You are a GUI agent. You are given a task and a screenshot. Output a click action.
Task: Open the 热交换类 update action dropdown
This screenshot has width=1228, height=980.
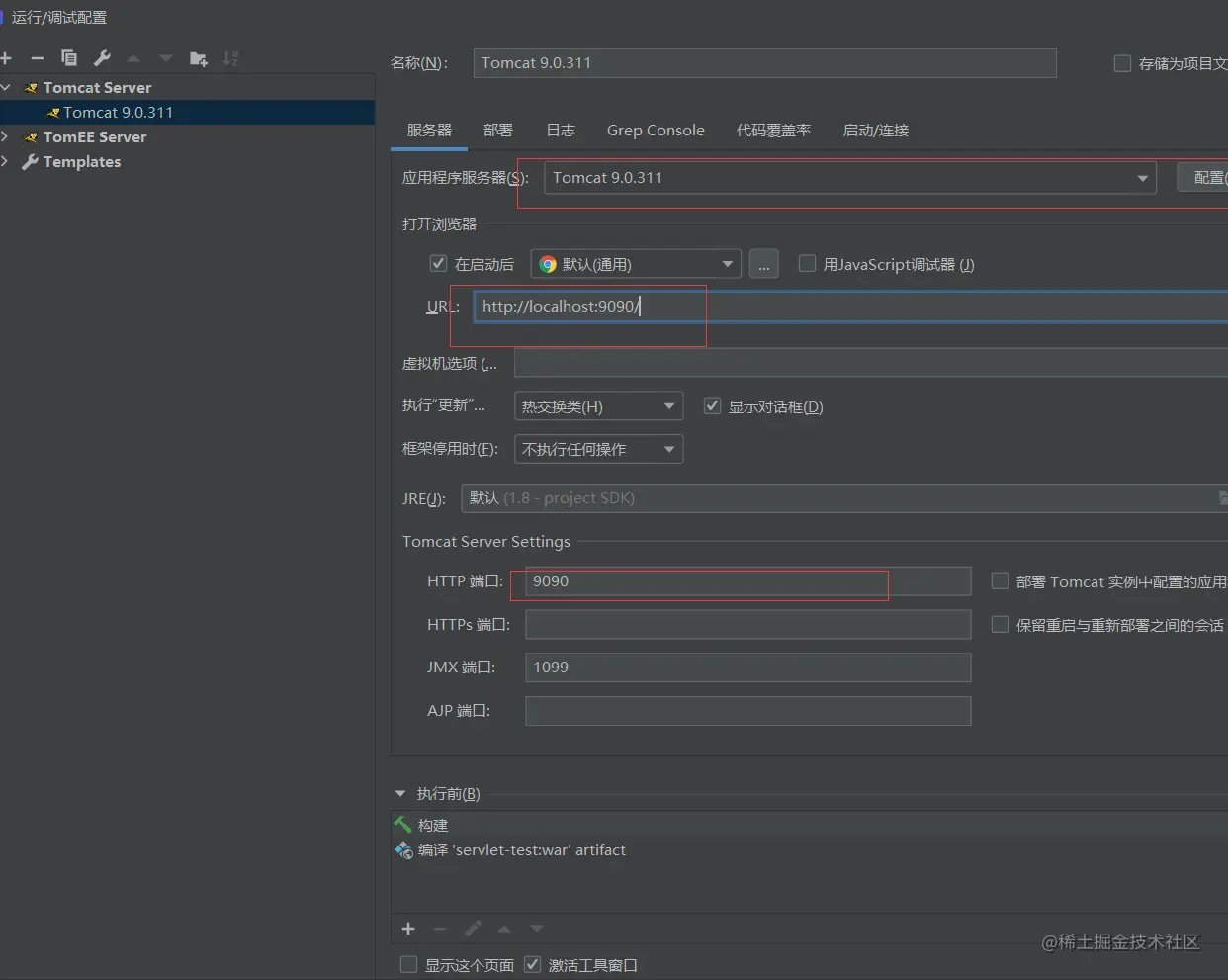coord(598,406)
